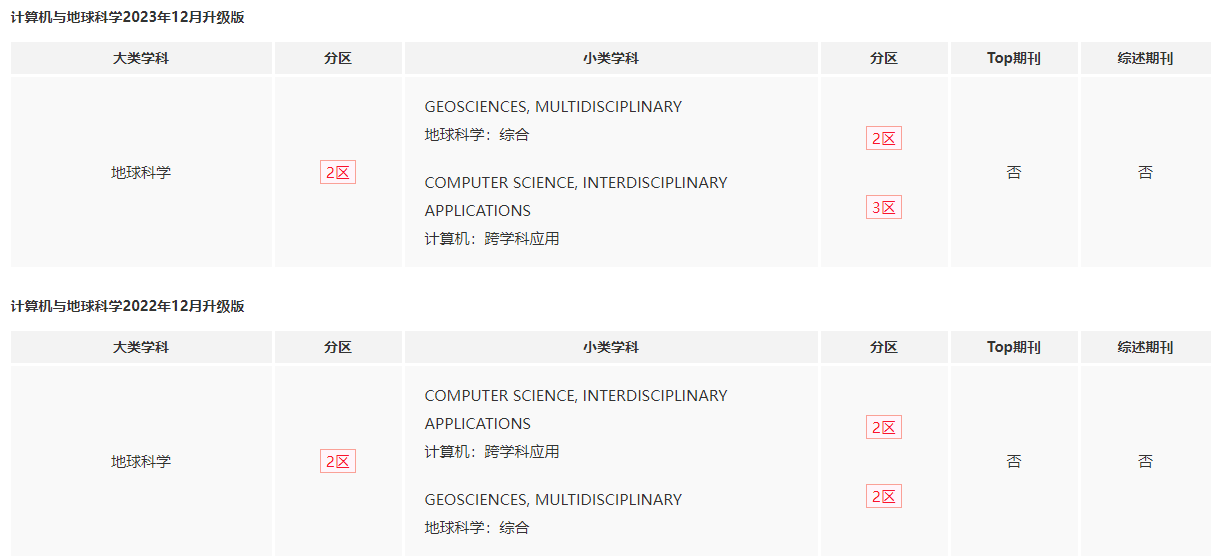Click 小类学科 header in the 2023 table

[611, 58]
